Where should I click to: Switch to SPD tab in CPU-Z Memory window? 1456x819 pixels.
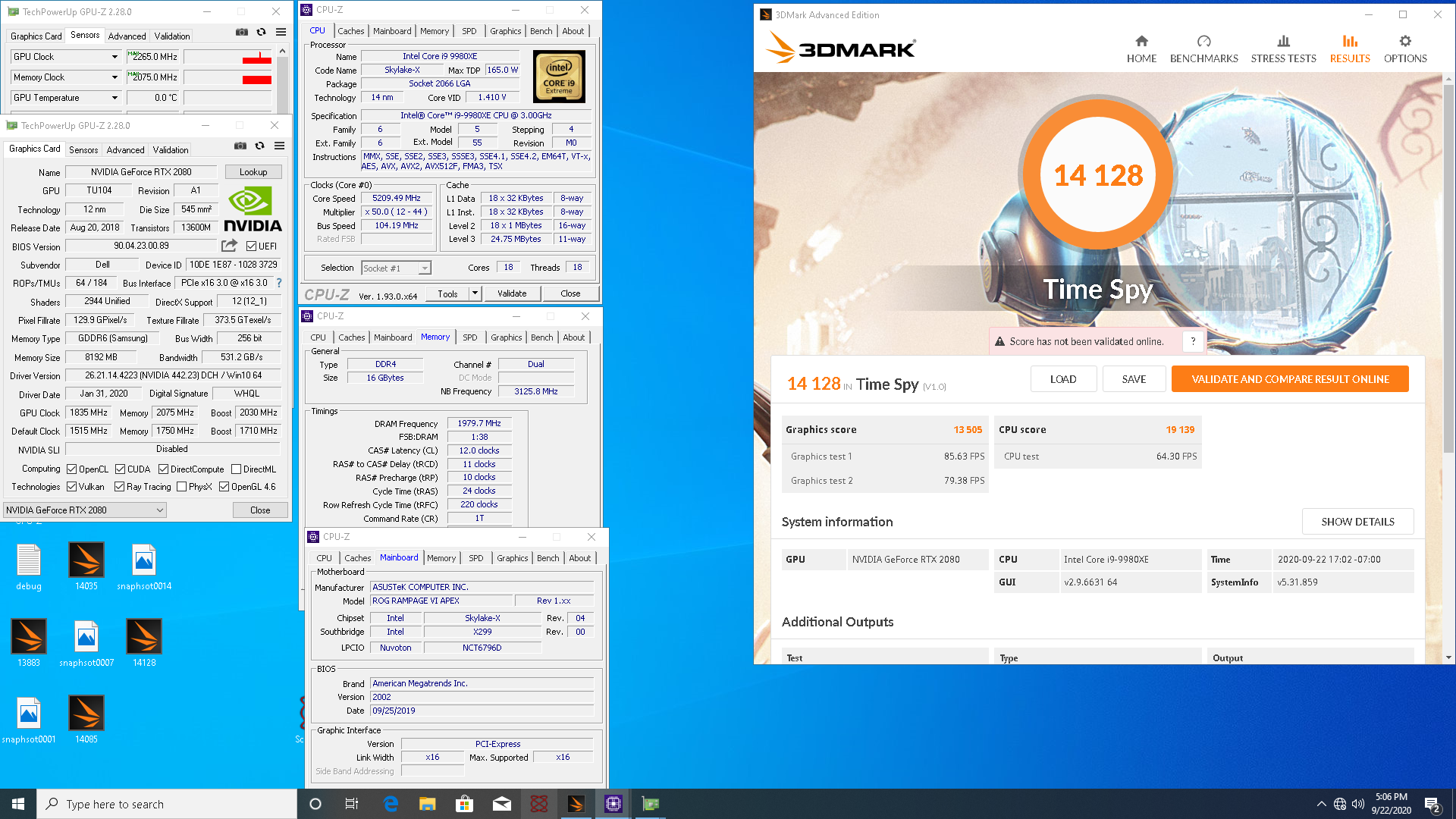coord(470,337)
